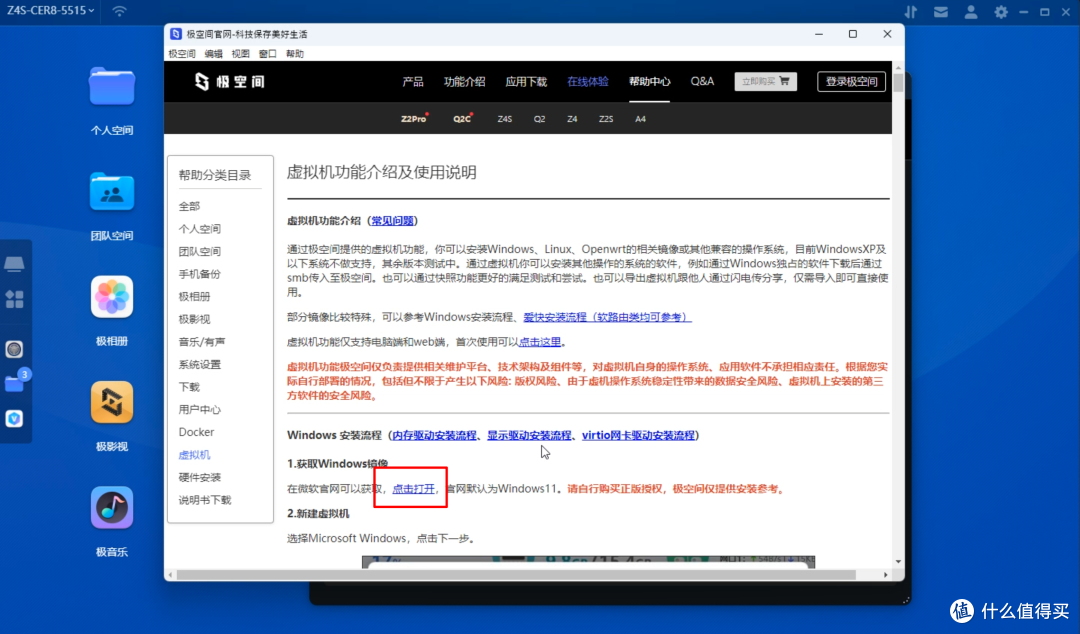Launch the 极音乐 music app icon
Screen dimensions: 1080x634
(112, 508)
